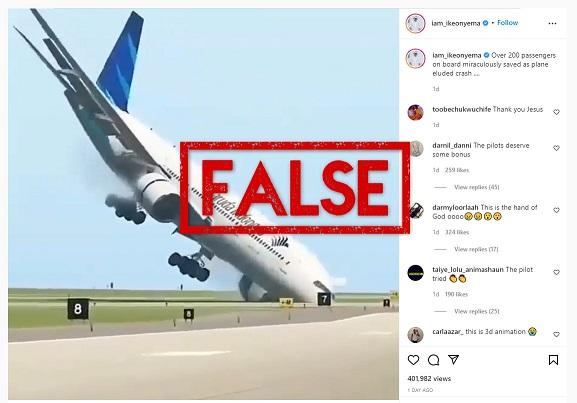Expand View replies (17)
The height and width of the screenshot is (403, 577).
(x=476, y=250)
